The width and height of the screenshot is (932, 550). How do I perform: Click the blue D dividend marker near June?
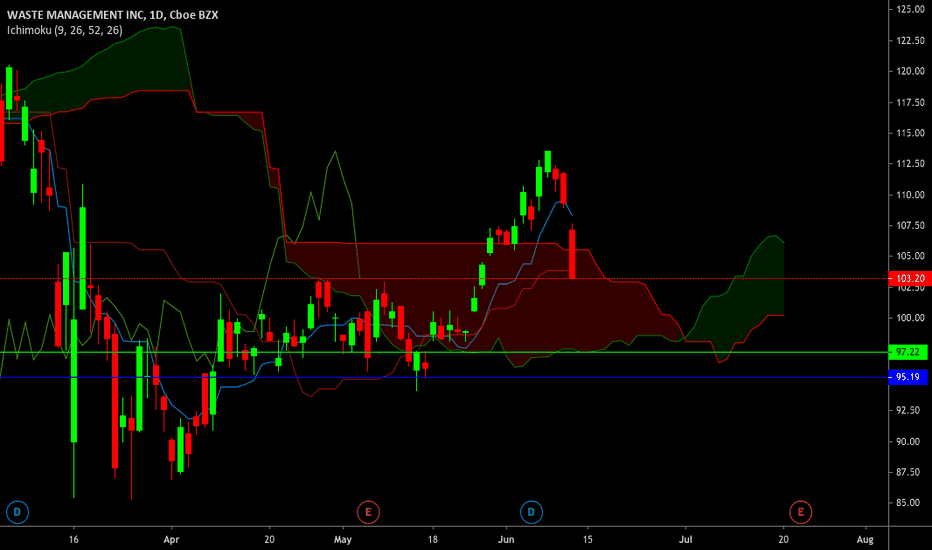coord(531,512)
